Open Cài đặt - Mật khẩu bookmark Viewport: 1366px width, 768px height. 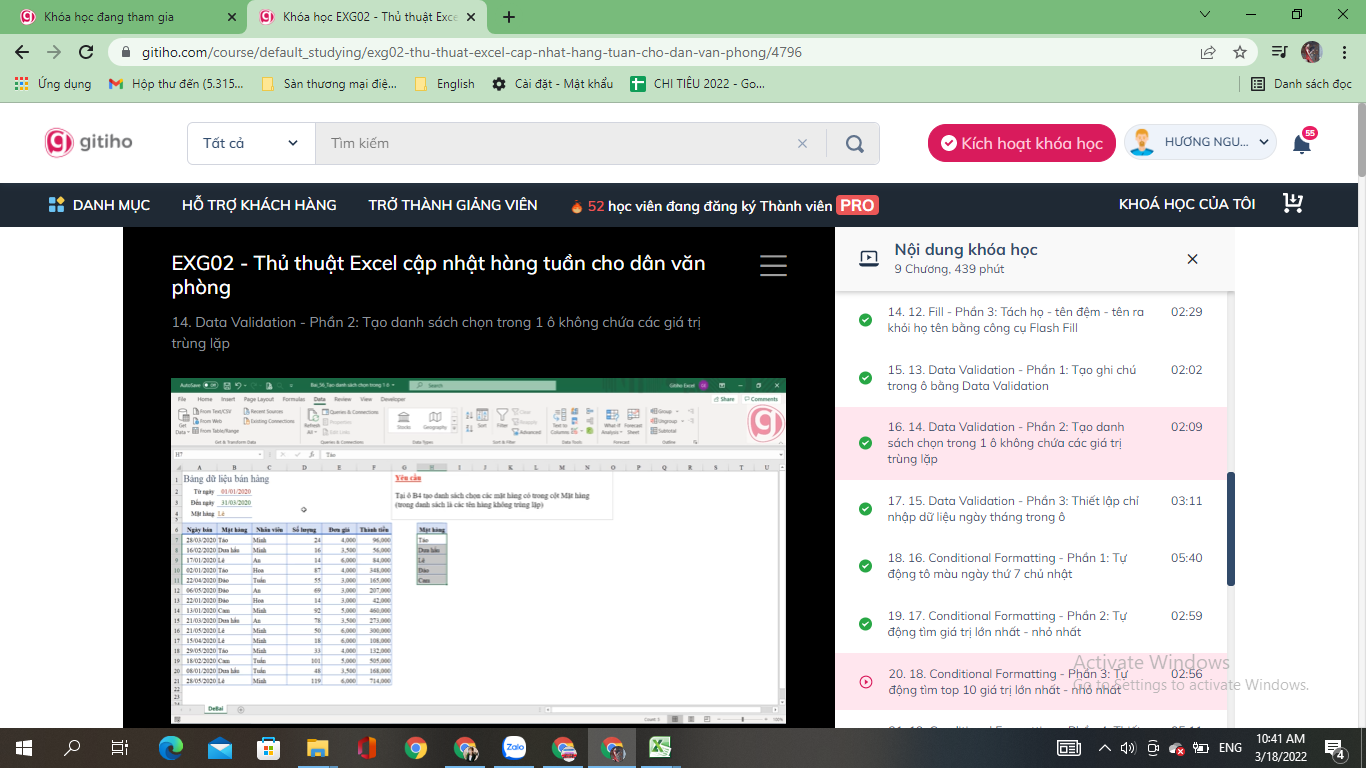coord(553,84)
